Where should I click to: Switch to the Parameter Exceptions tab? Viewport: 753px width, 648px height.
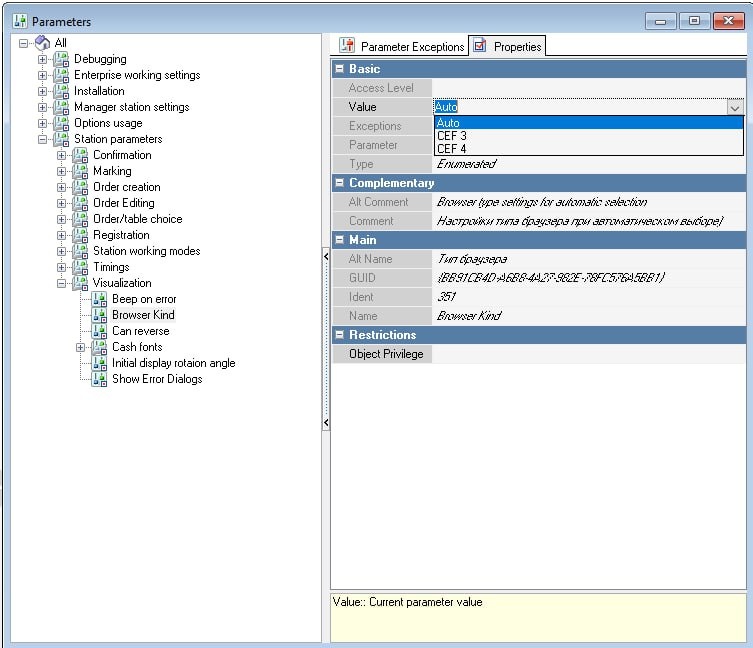[x=402, y=46]
